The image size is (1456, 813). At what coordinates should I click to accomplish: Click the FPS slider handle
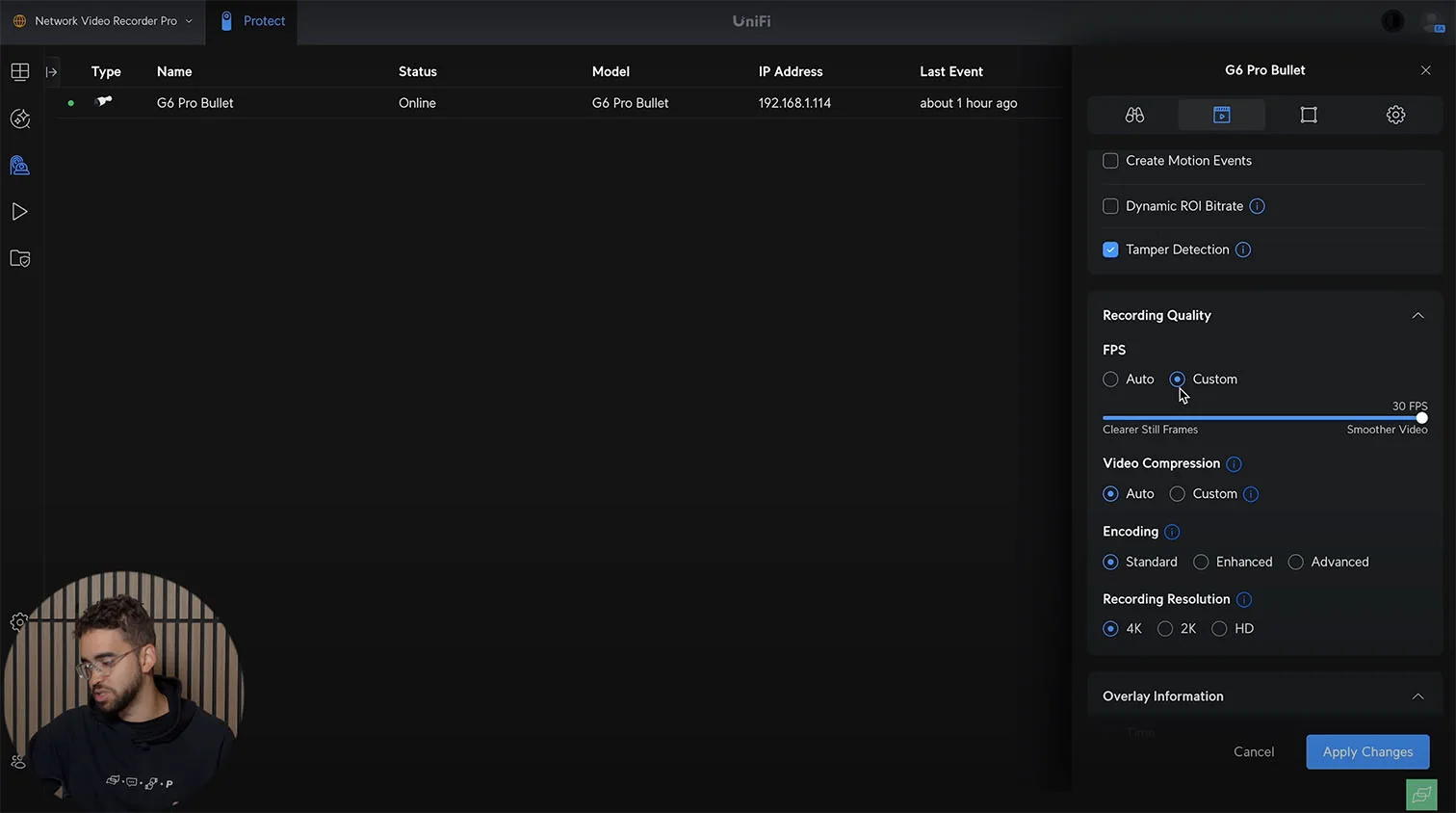1422,418
